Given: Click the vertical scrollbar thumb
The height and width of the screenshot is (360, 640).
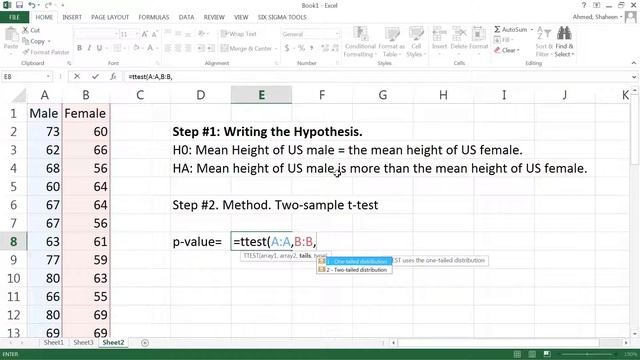Looking at the screenshot, I should [635, 129].
